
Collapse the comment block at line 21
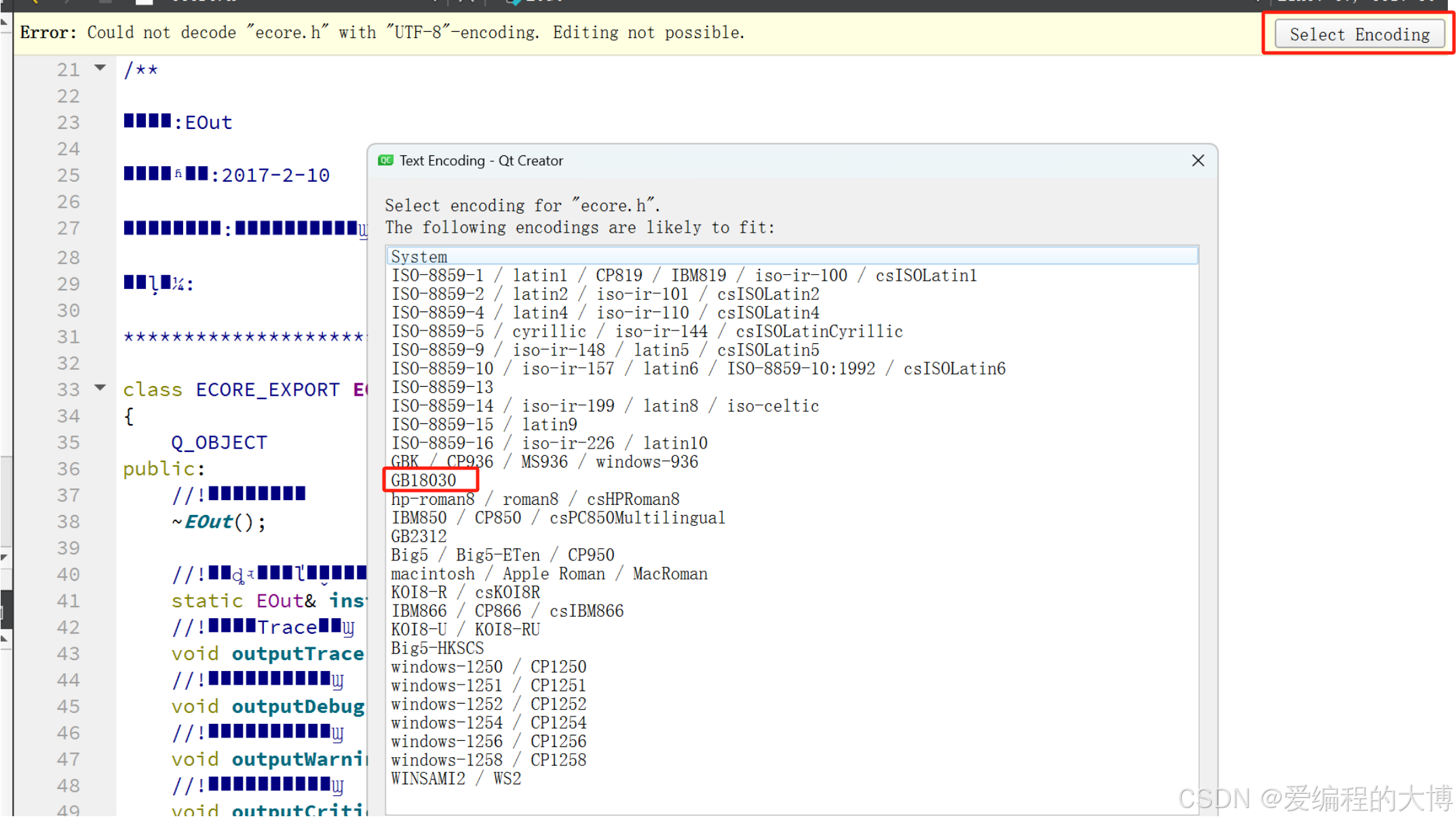point(100,68)
